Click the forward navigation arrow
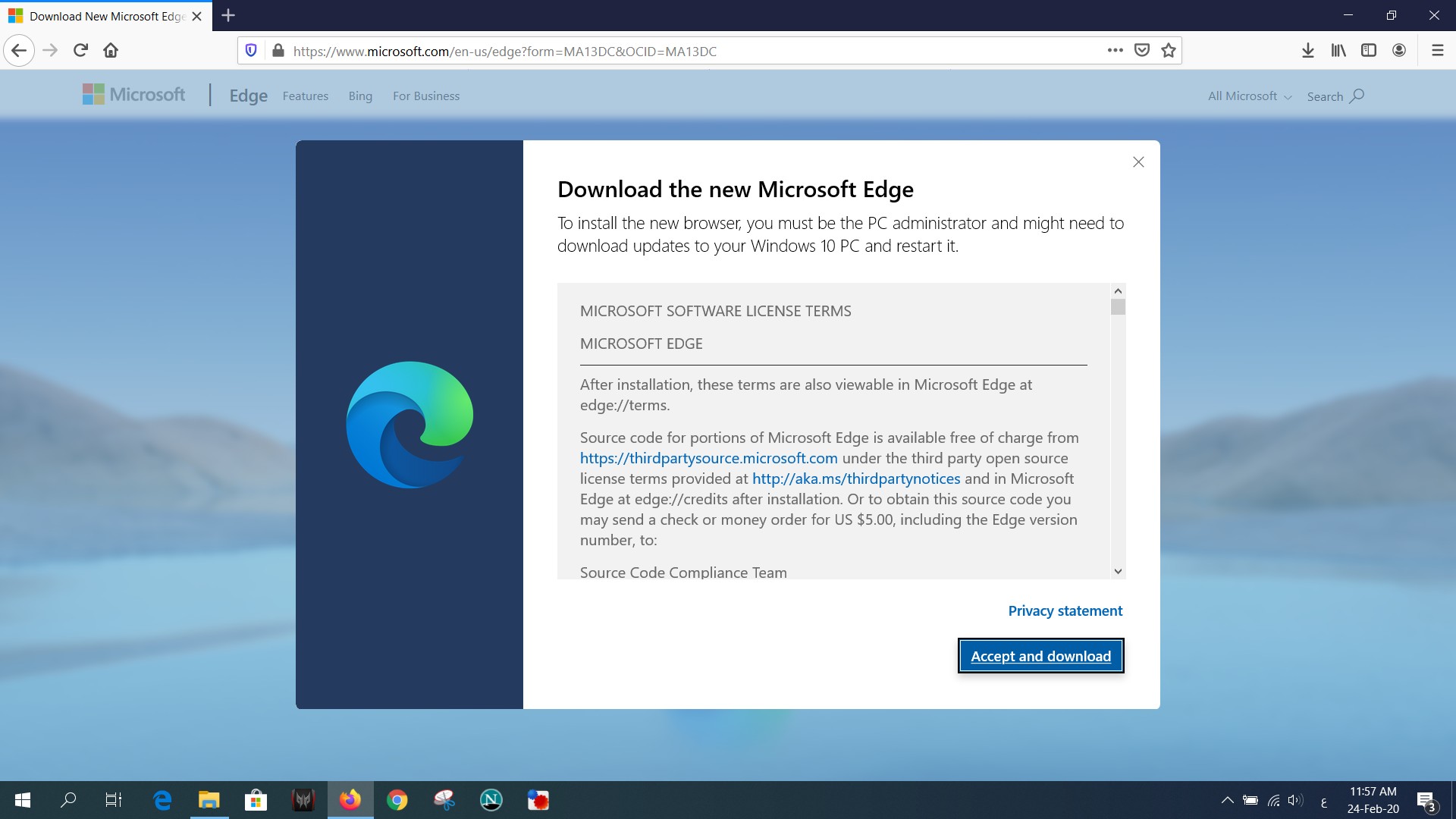This screenshot has height=819, width=1456. tap(50, 51)
